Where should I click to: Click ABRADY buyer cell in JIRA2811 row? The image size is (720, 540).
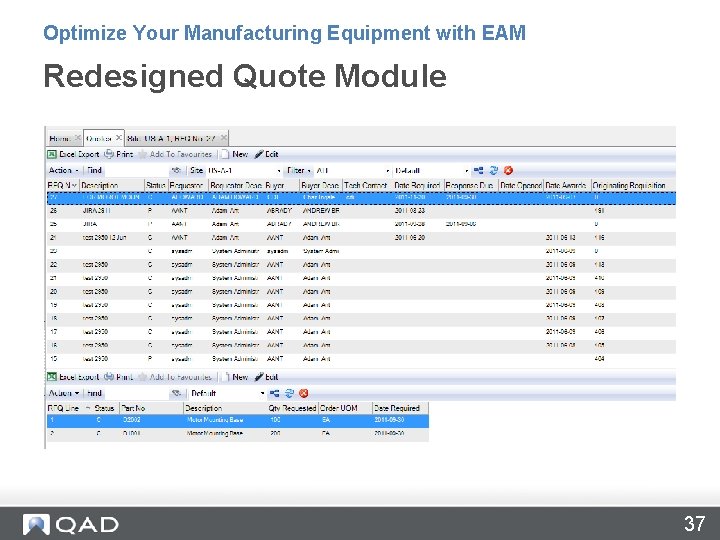(279, 211)
